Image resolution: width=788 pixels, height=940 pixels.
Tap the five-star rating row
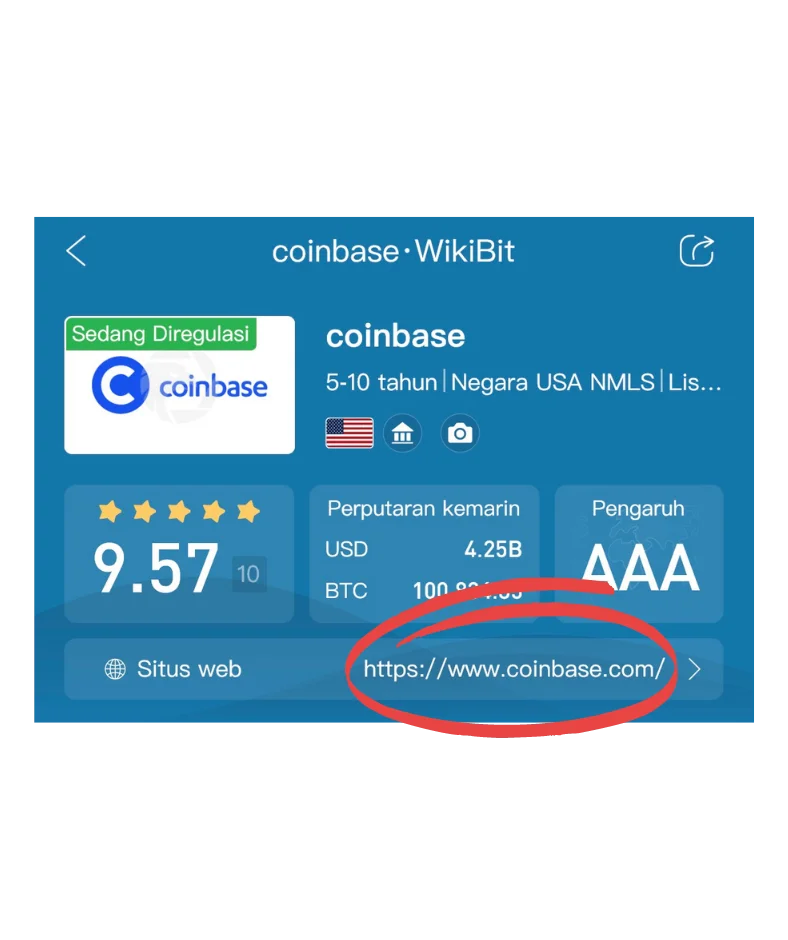(179, 511)
